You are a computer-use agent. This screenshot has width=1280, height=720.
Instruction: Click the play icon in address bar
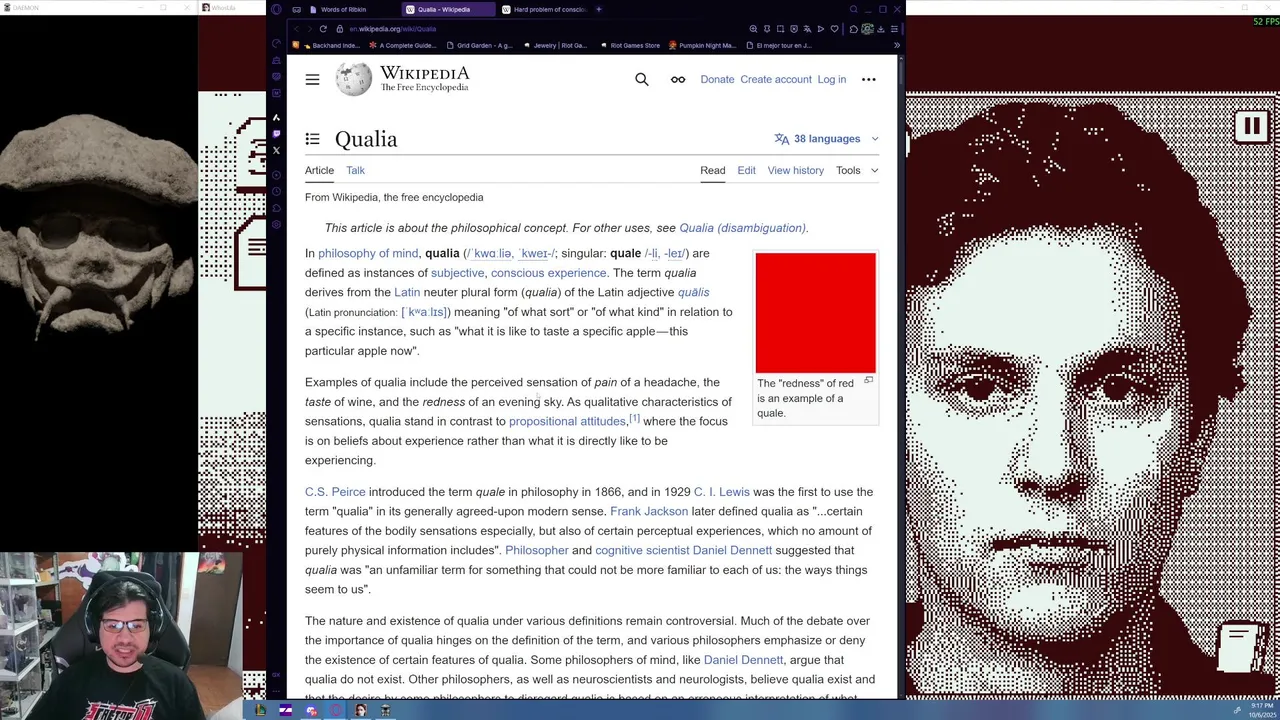821,29
